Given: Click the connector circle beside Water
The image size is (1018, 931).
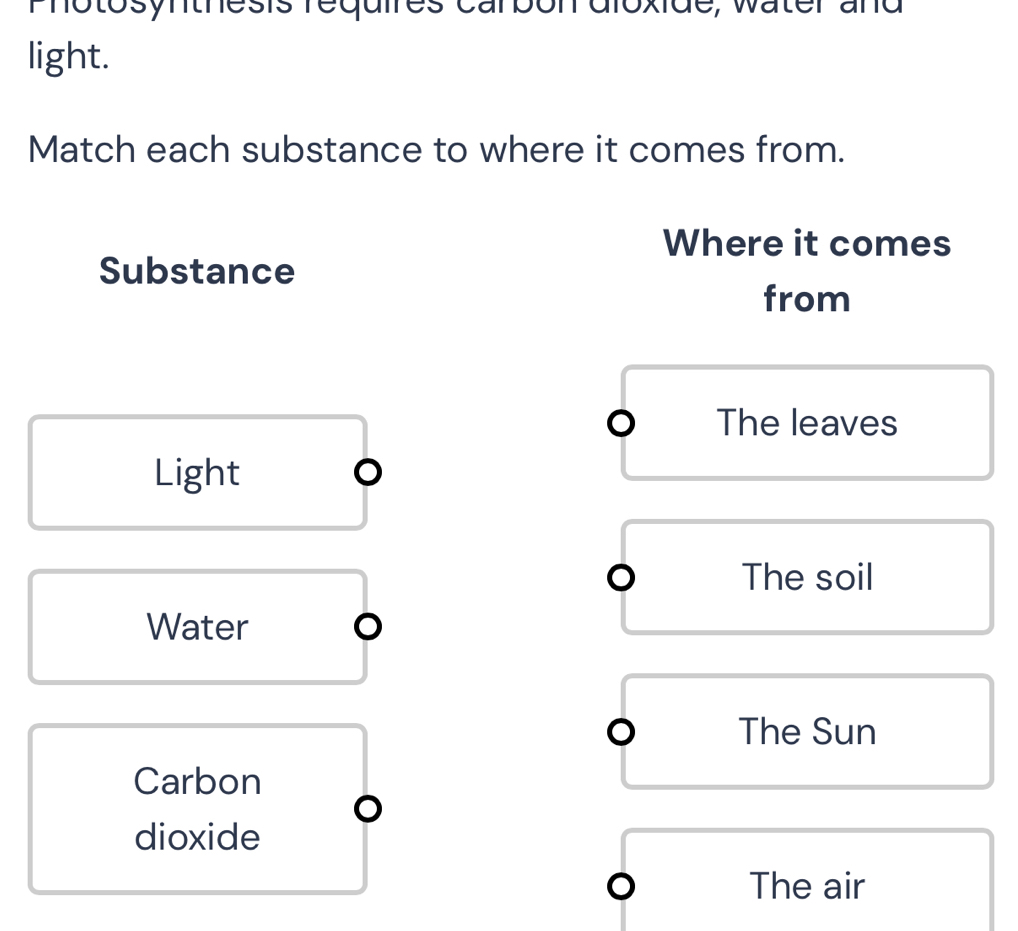Looking at the screenshot, I should tap(368, 626).
